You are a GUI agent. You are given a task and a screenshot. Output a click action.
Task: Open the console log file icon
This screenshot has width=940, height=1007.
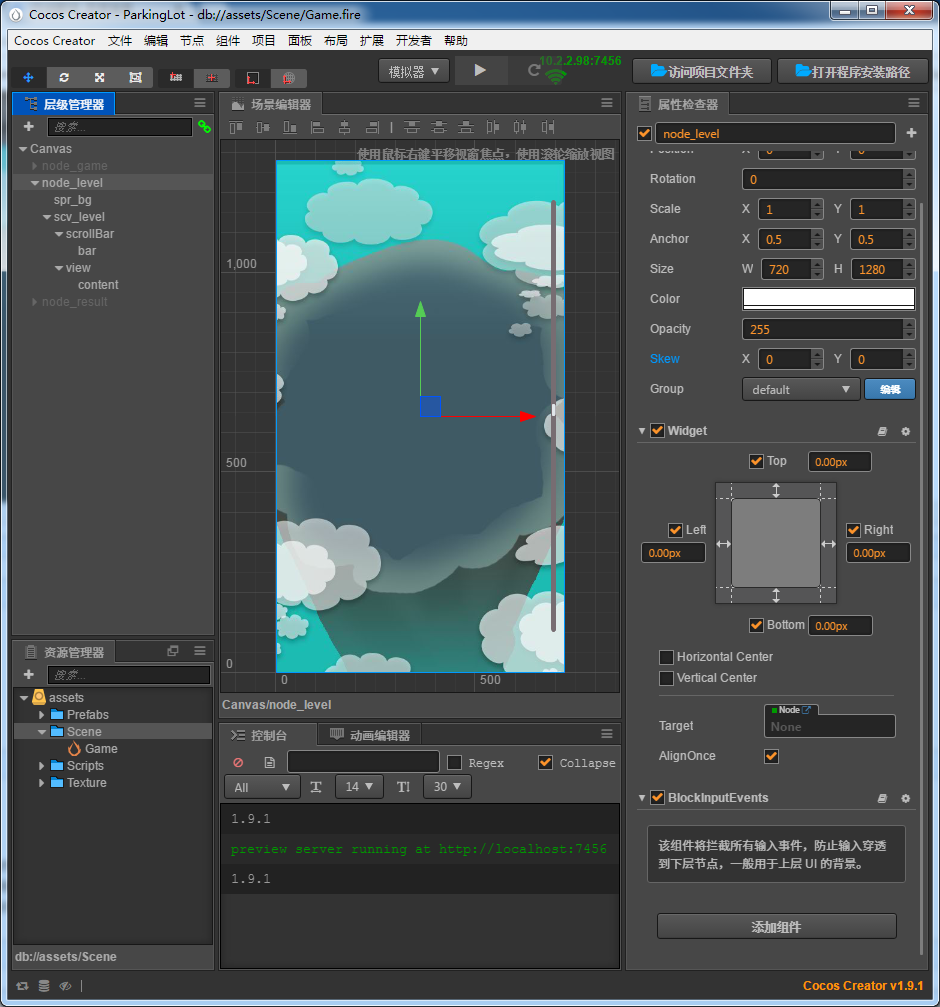(270, 762)
